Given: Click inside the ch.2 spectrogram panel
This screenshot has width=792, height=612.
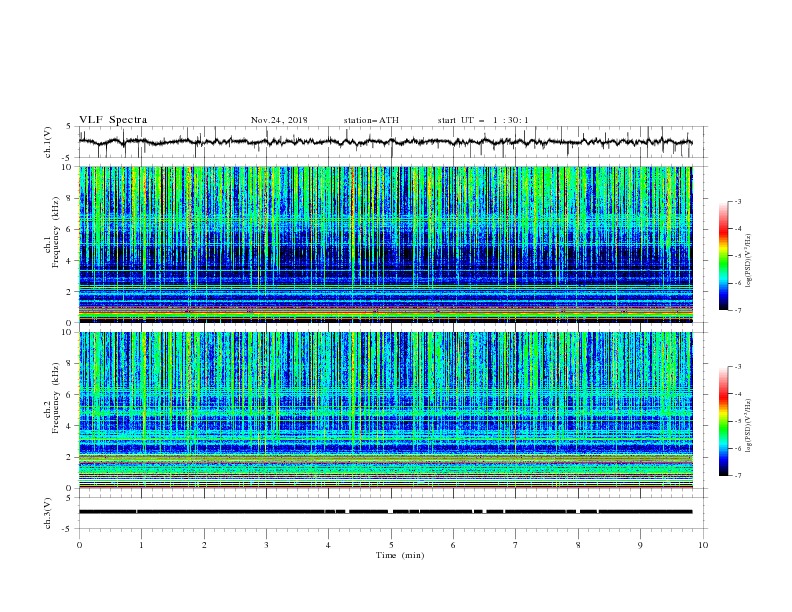Looking at the screenshot, I should pyautogui.click(x=386, y=410).
